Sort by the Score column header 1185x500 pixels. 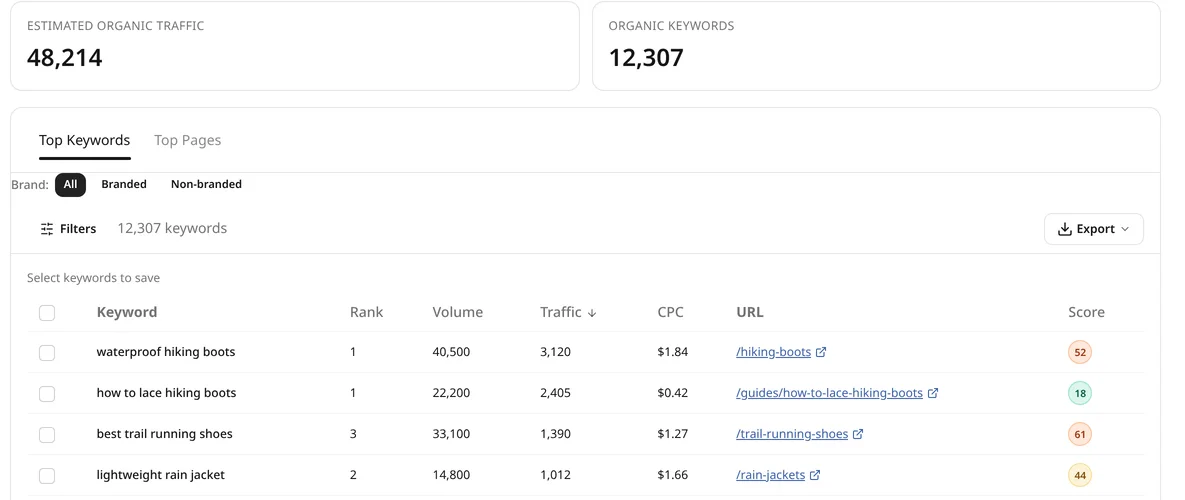coord(1086,313)
